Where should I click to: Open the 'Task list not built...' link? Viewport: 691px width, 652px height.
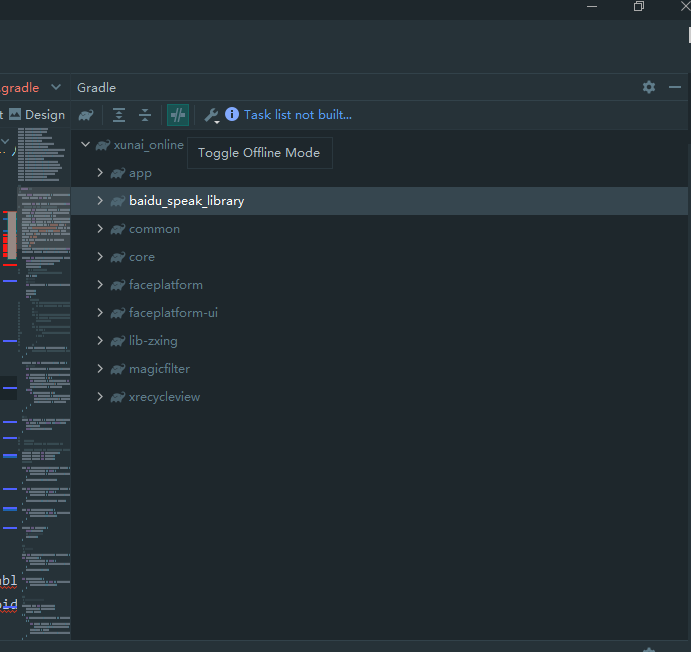click(x=298, y=115)
